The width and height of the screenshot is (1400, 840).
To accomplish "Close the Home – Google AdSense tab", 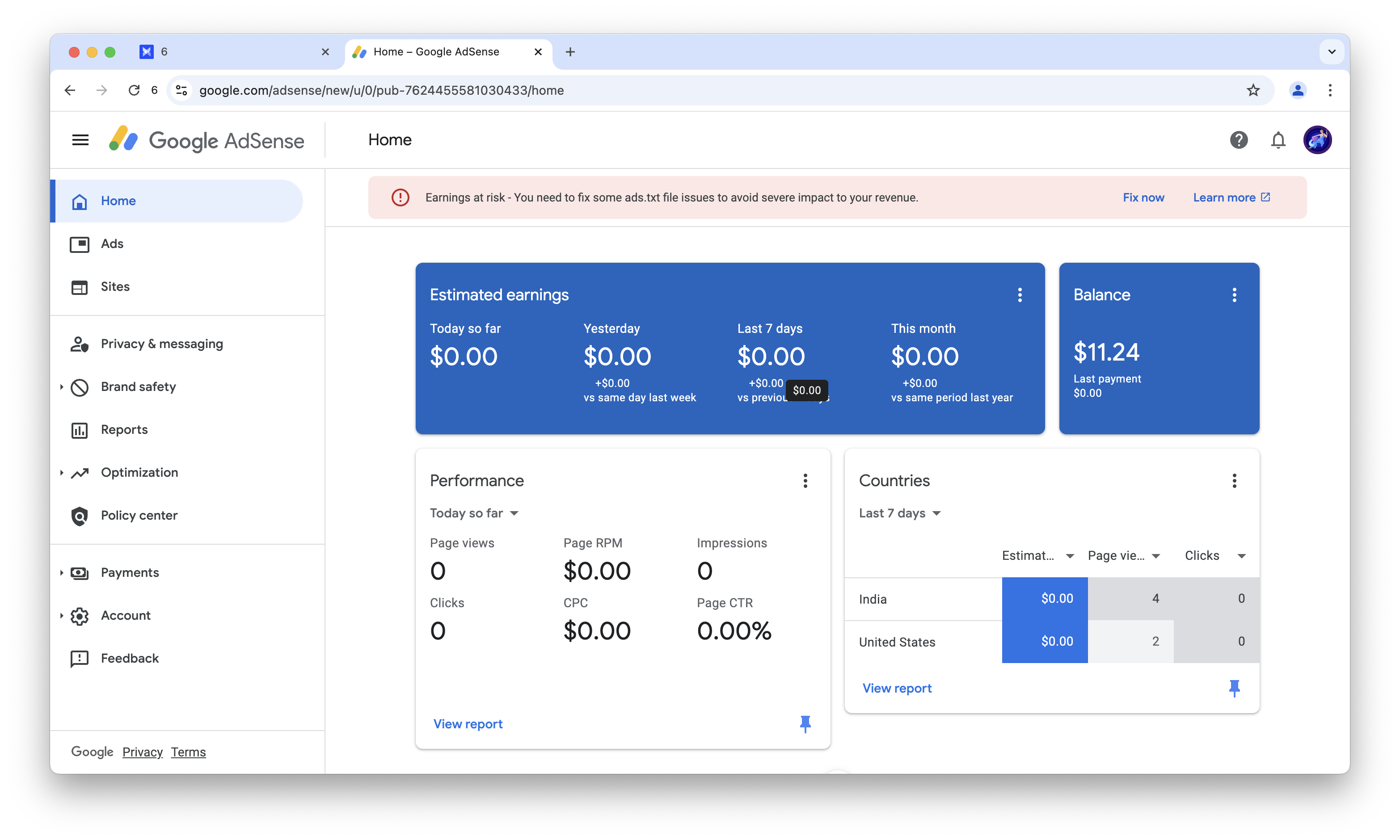I will (538, 52).
